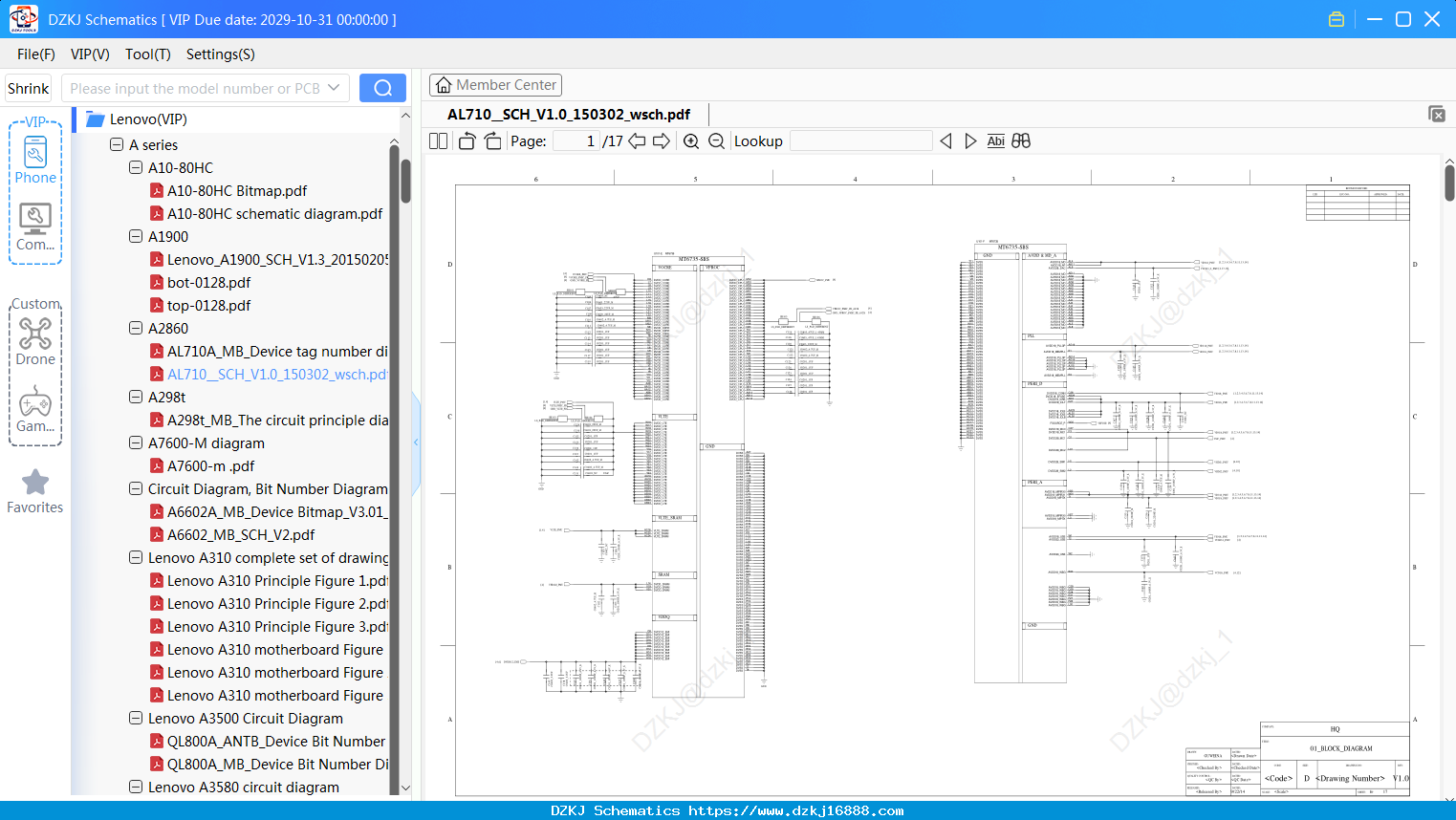Toggle whole-word match Abi icon
The width and height of the screenshot is (1456, 820).
coord(996,141)
